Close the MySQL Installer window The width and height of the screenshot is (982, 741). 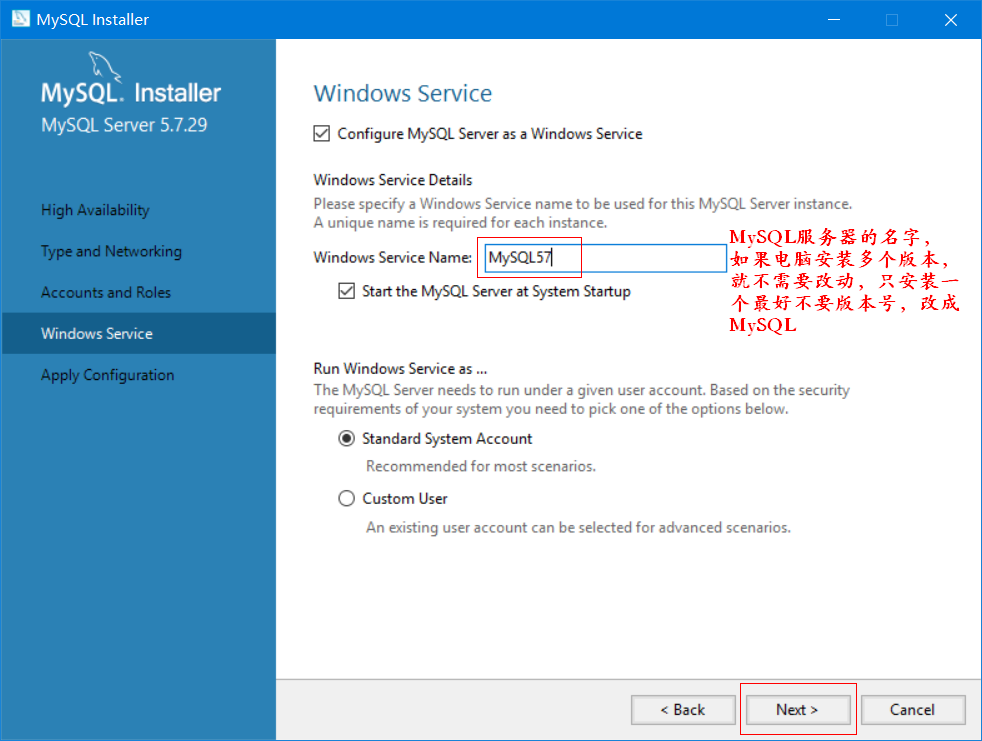(951, 19)
